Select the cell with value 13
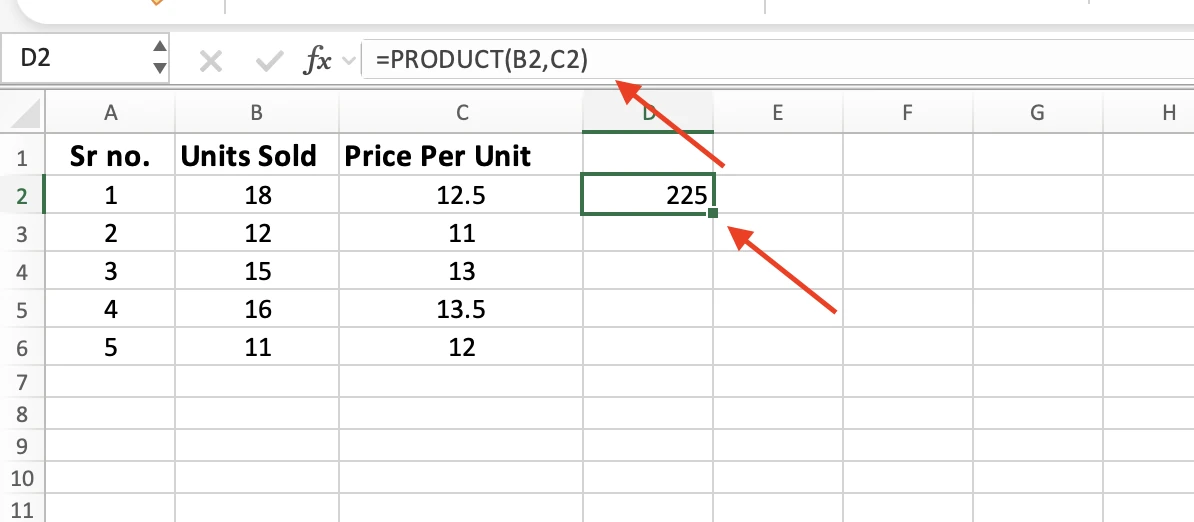Viewport: 1194px width, 522px height. [461, 271]
